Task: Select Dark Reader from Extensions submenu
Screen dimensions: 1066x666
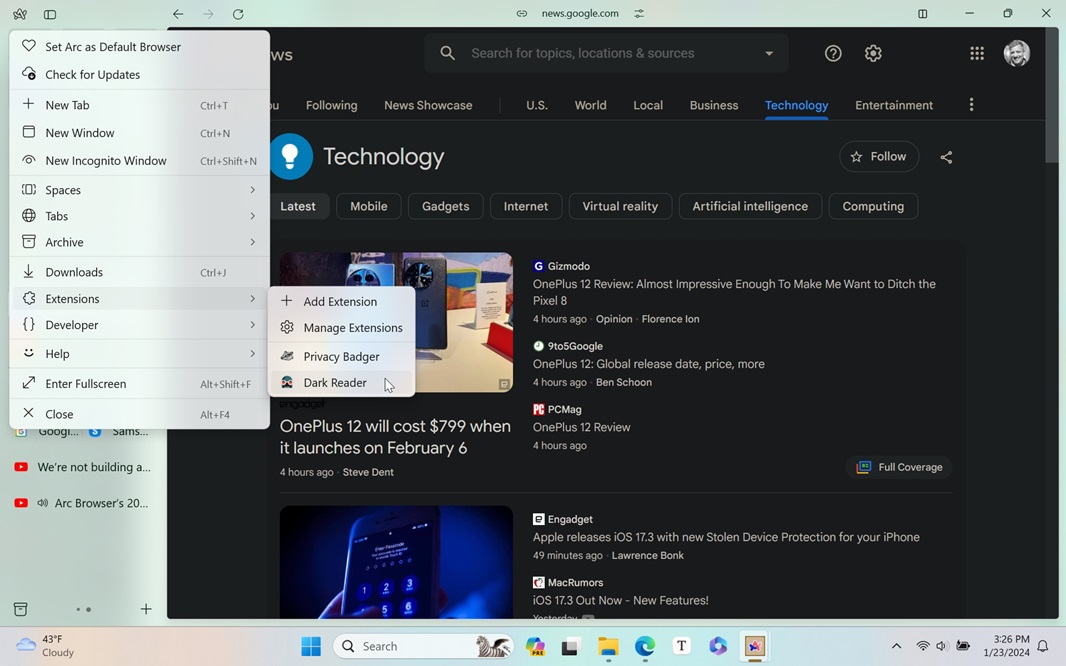Action: pos(335,383)
